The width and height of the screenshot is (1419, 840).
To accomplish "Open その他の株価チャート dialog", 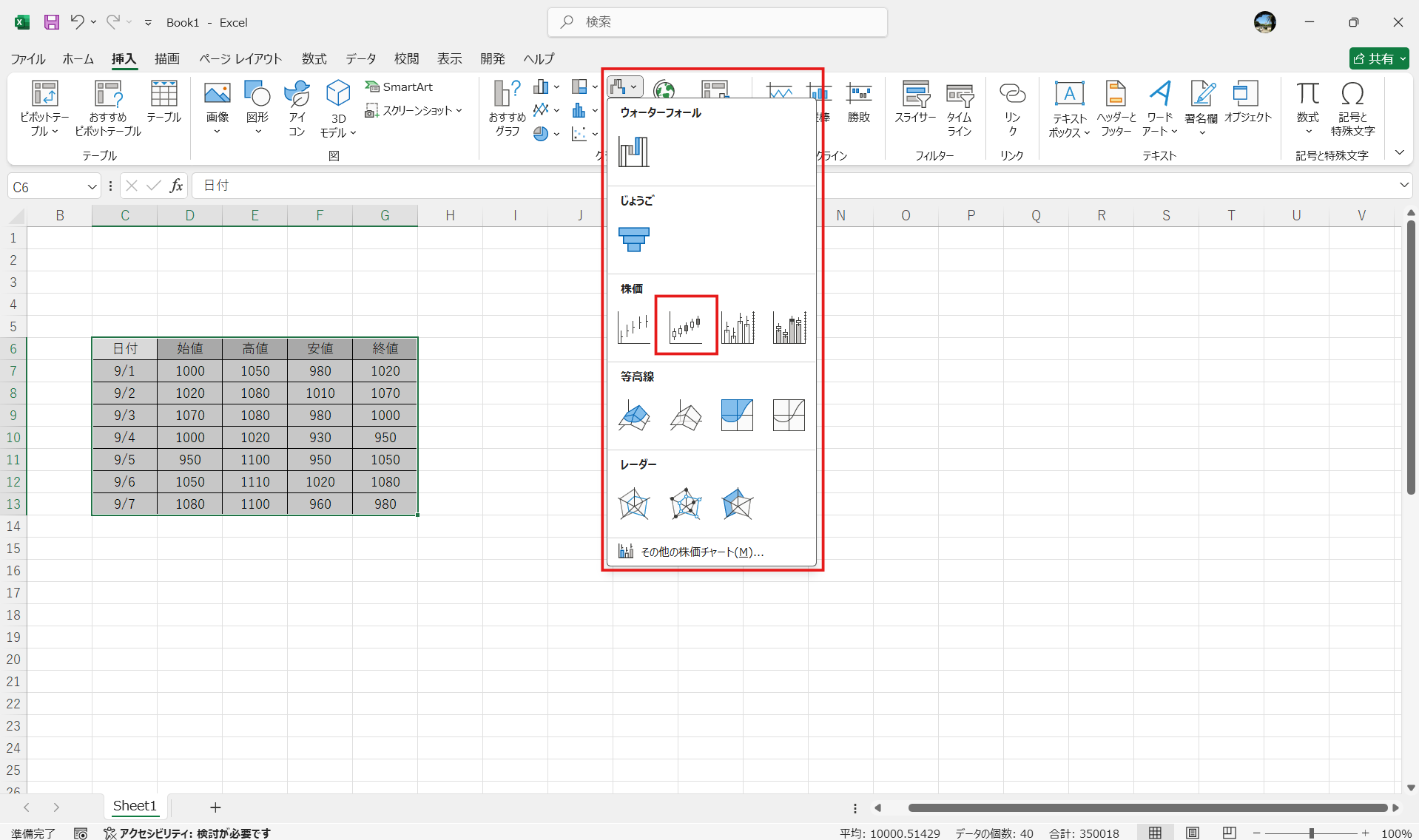I will (701, 552).
